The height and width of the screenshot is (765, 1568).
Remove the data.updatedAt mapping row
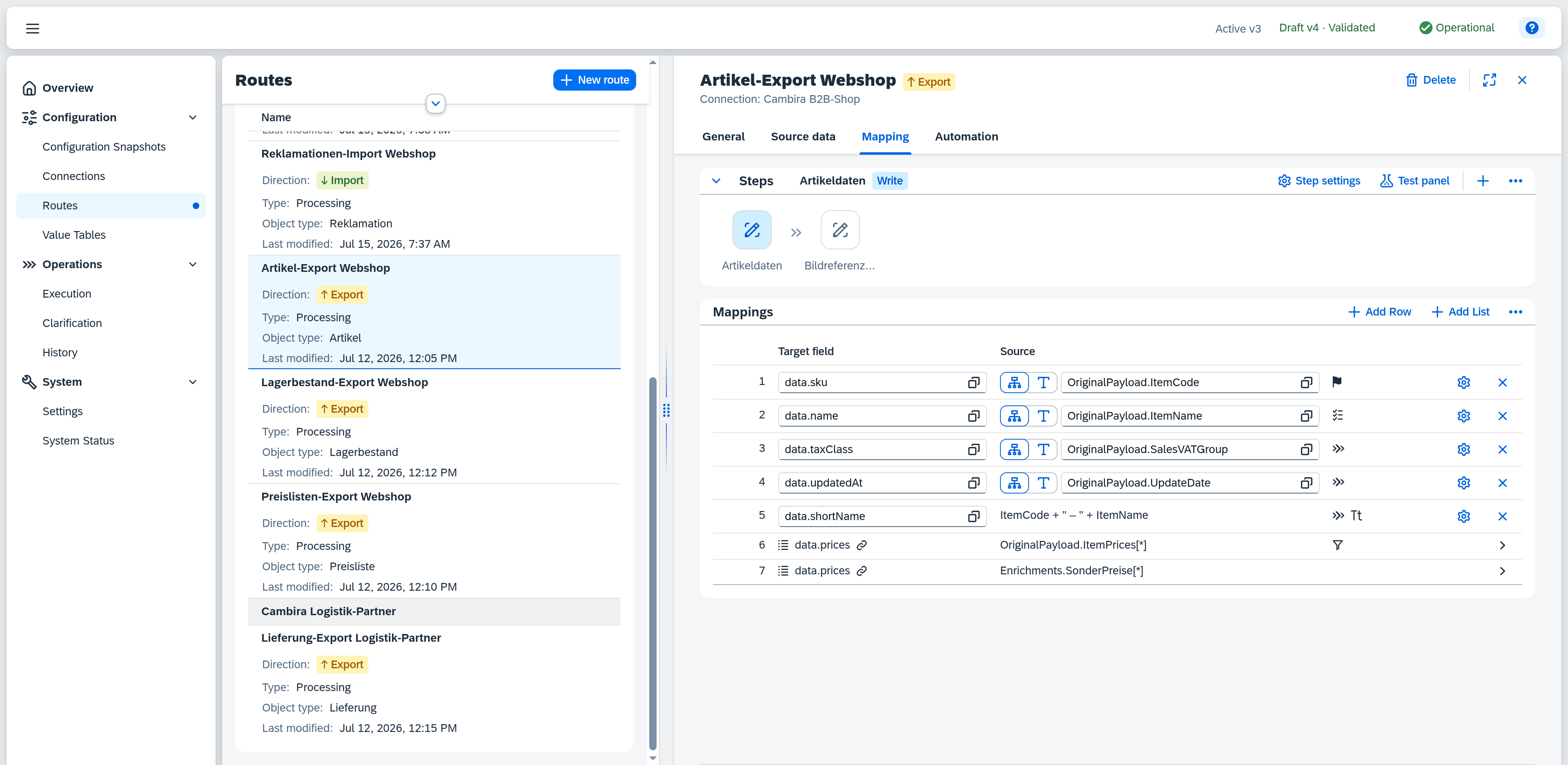coord(1502,483)
